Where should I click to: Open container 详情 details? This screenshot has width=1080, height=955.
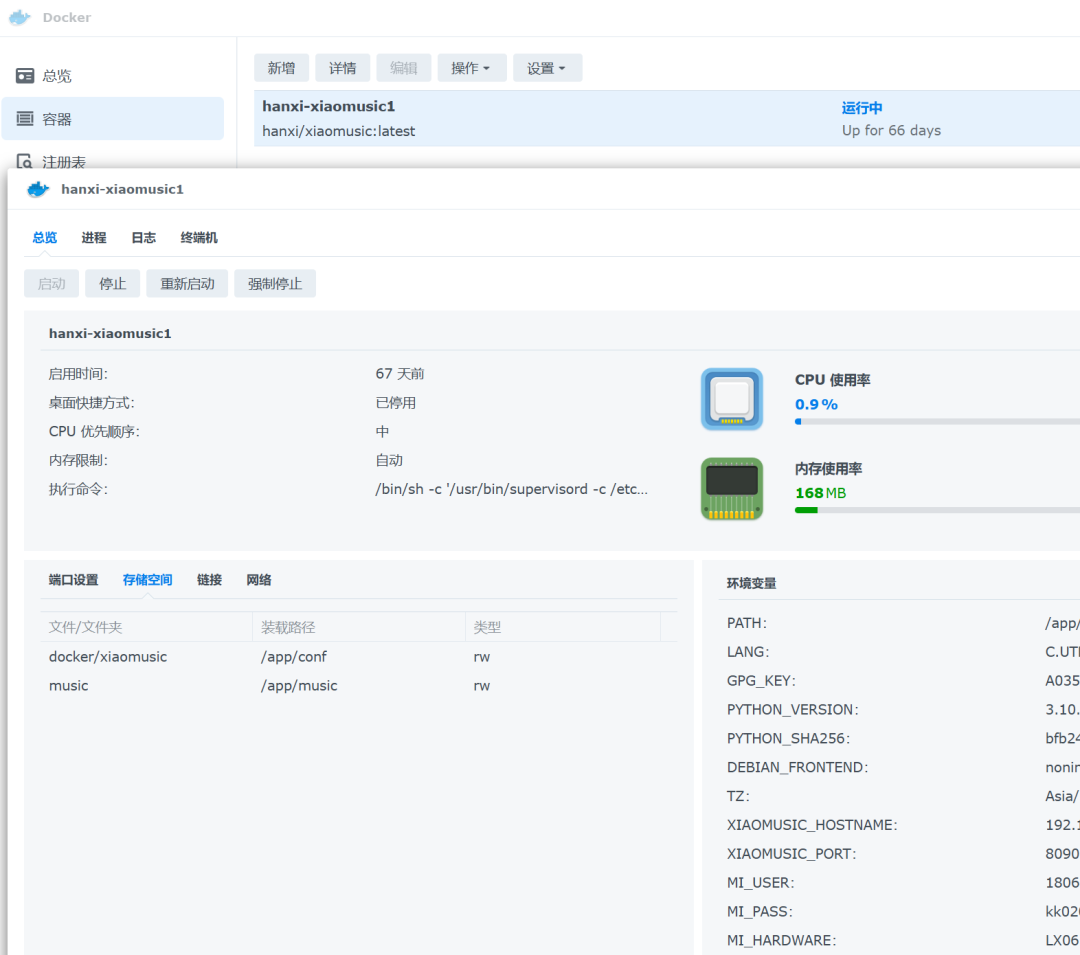[342, 68]
